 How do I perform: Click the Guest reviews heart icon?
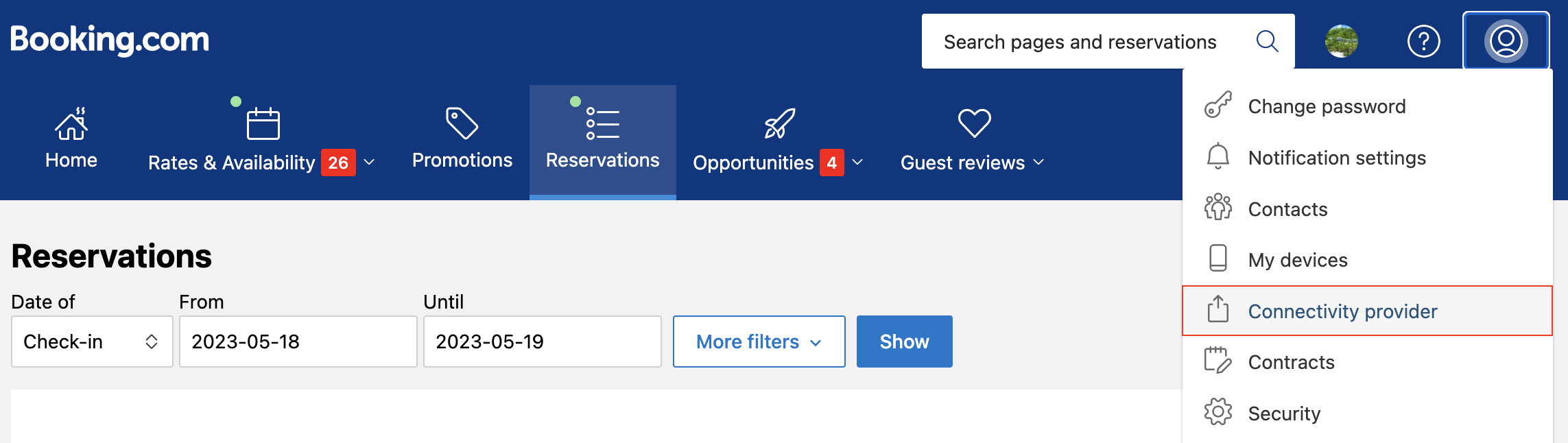click(x=974, y=123)
